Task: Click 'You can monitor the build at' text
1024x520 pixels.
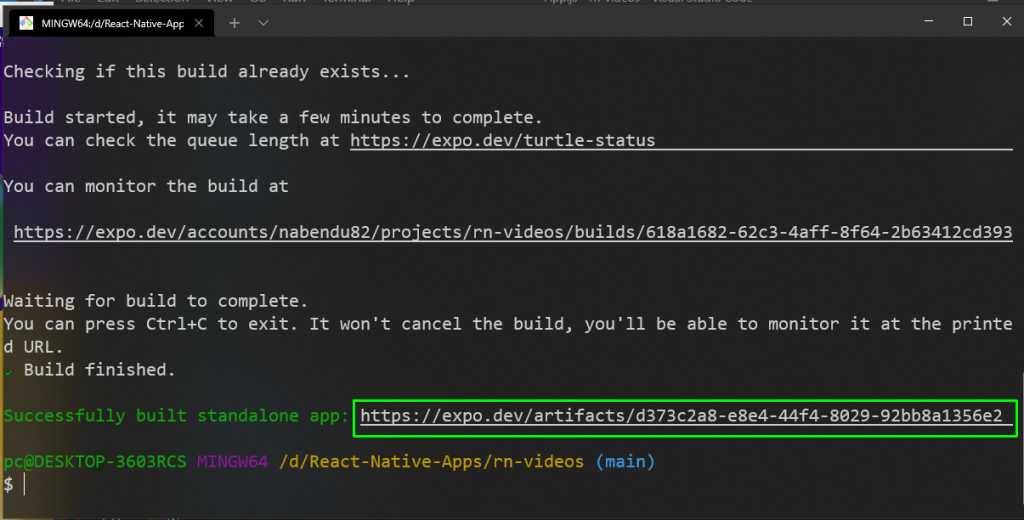Action: click(146, 186)
